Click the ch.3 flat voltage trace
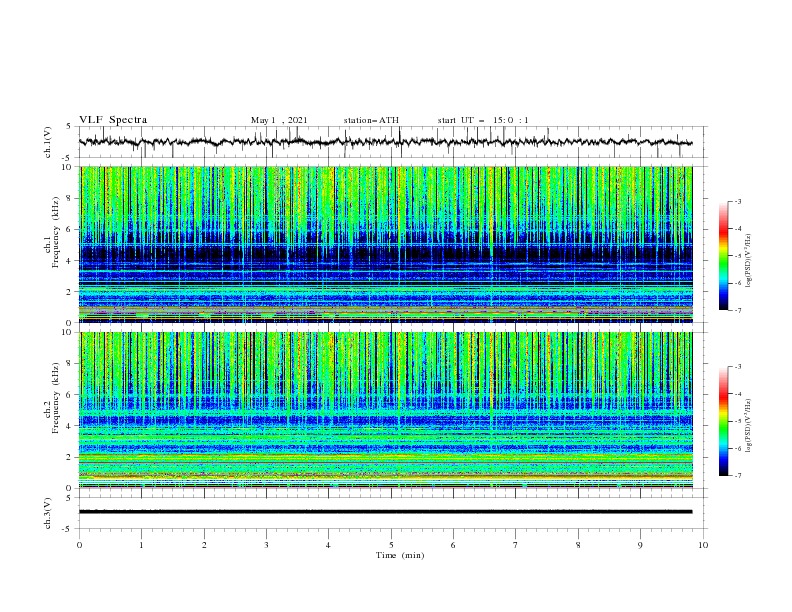The height and width of the screenshot is (612, 792). tap(385, 512)
